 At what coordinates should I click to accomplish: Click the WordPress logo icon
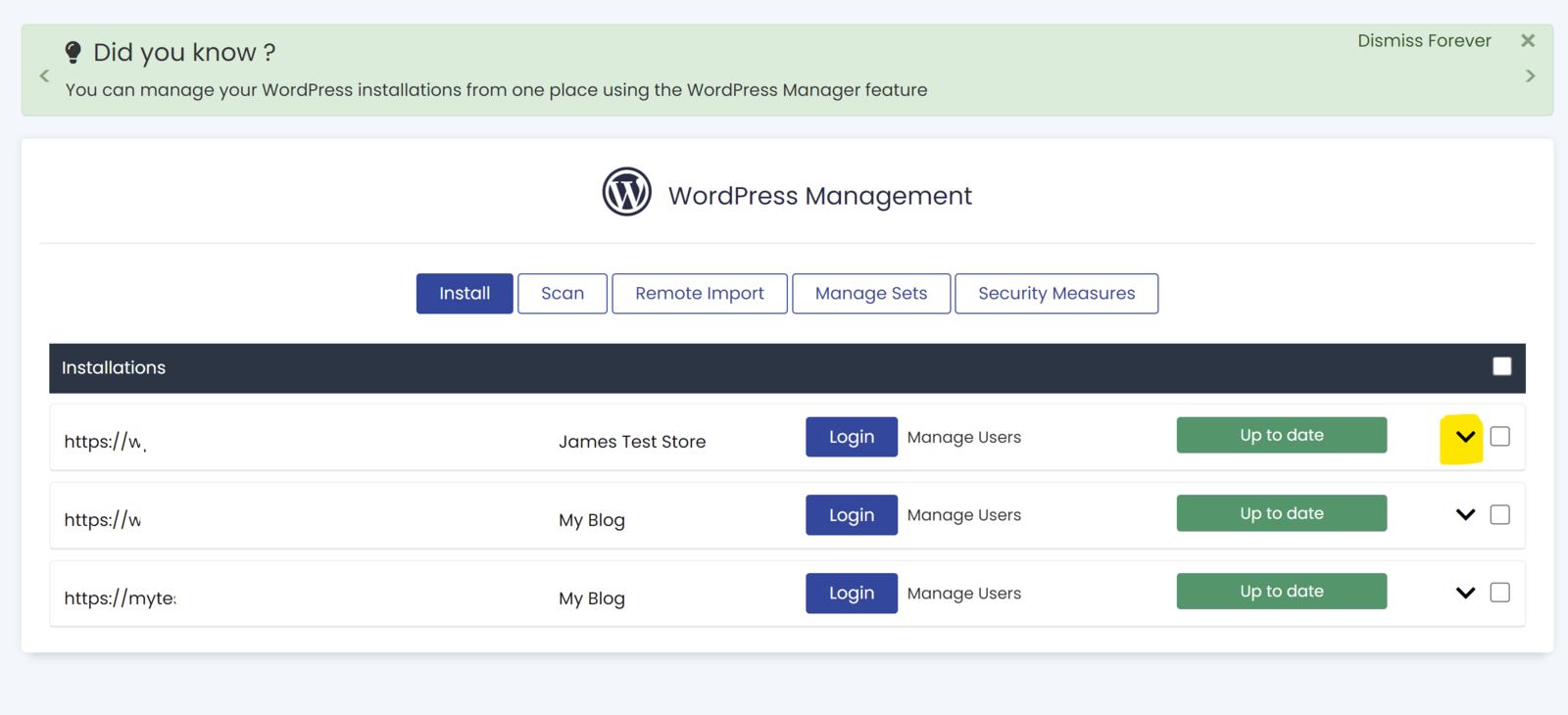(x=627, y=192)
